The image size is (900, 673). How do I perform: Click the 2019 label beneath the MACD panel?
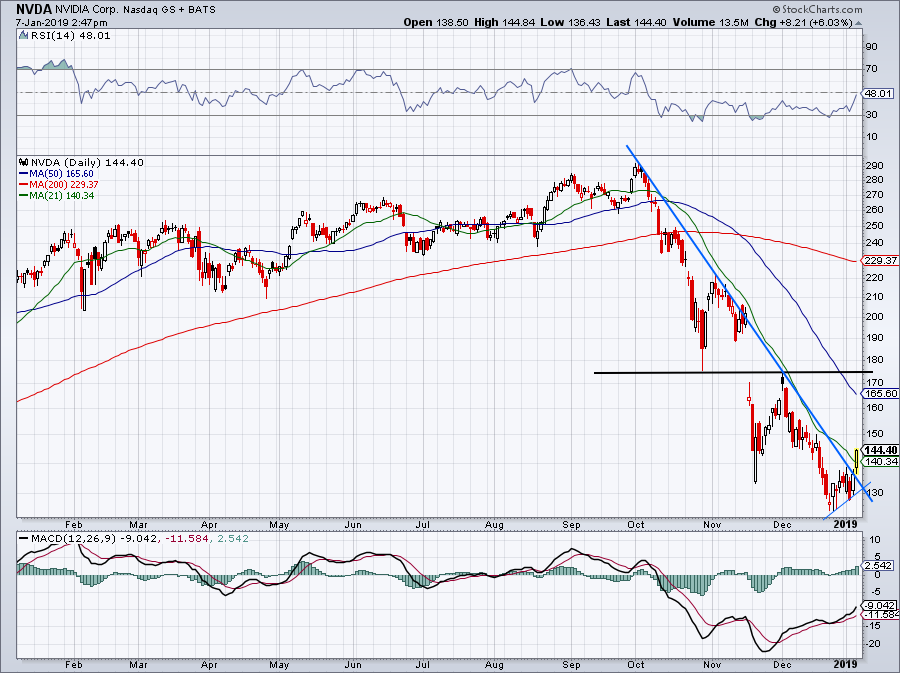pos(846,665)
